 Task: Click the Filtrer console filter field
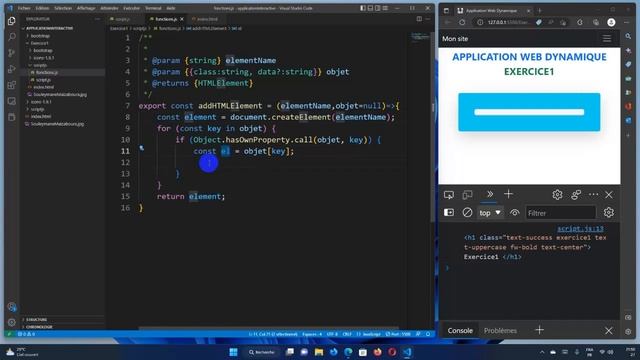pyautogui.click(x=560, y=213)
